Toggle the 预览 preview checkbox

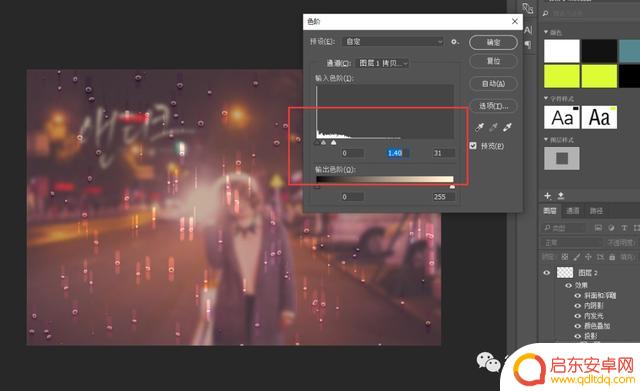point(473,146)
